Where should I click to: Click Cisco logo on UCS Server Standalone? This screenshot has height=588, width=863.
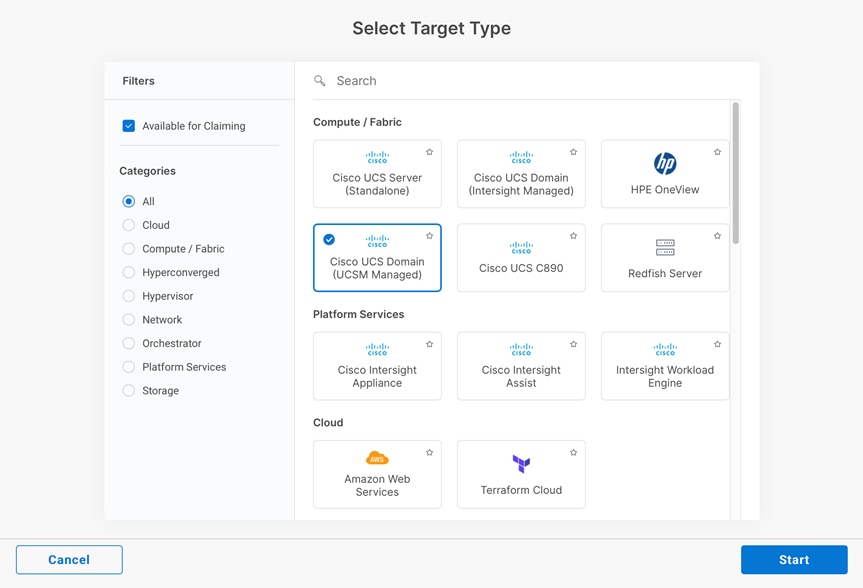pos(377,157)
